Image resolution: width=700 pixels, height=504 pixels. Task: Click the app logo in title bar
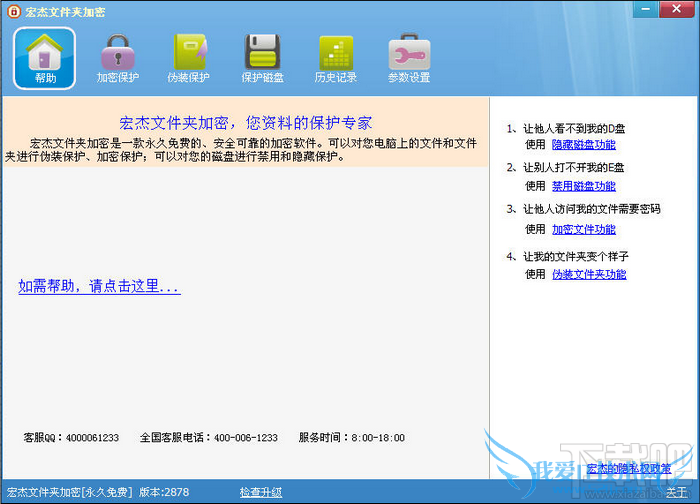point(14,11)
